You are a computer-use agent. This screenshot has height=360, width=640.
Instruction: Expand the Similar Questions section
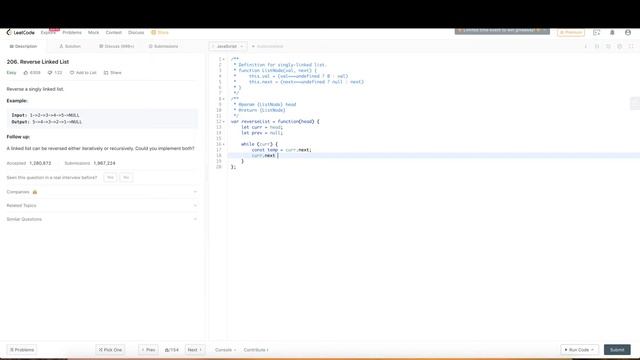(x=102, y=219)
